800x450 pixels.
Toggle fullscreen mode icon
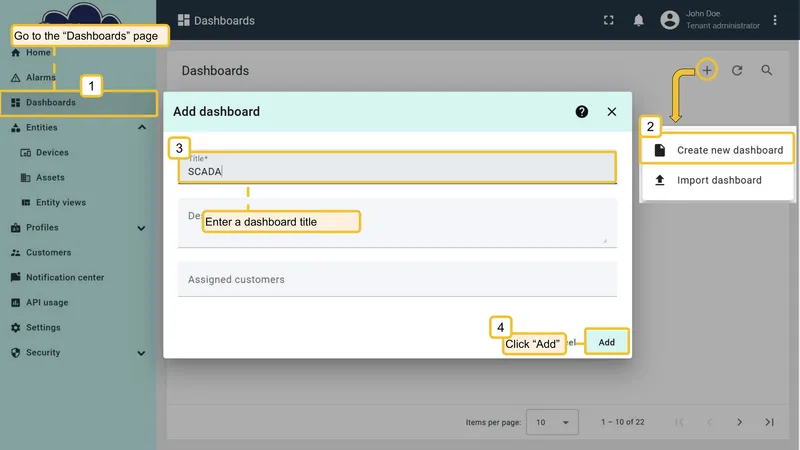[x=609, y=20]
